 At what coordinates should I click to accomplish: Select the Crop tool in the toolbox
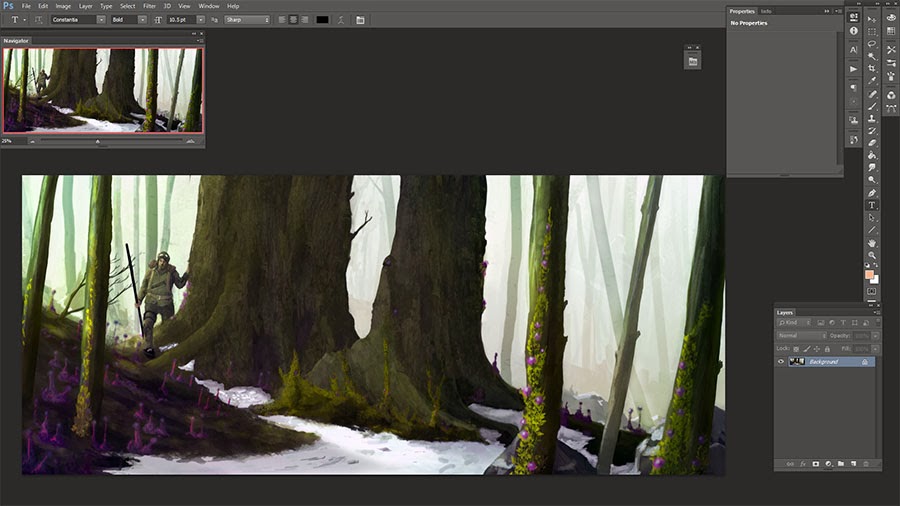872,69
